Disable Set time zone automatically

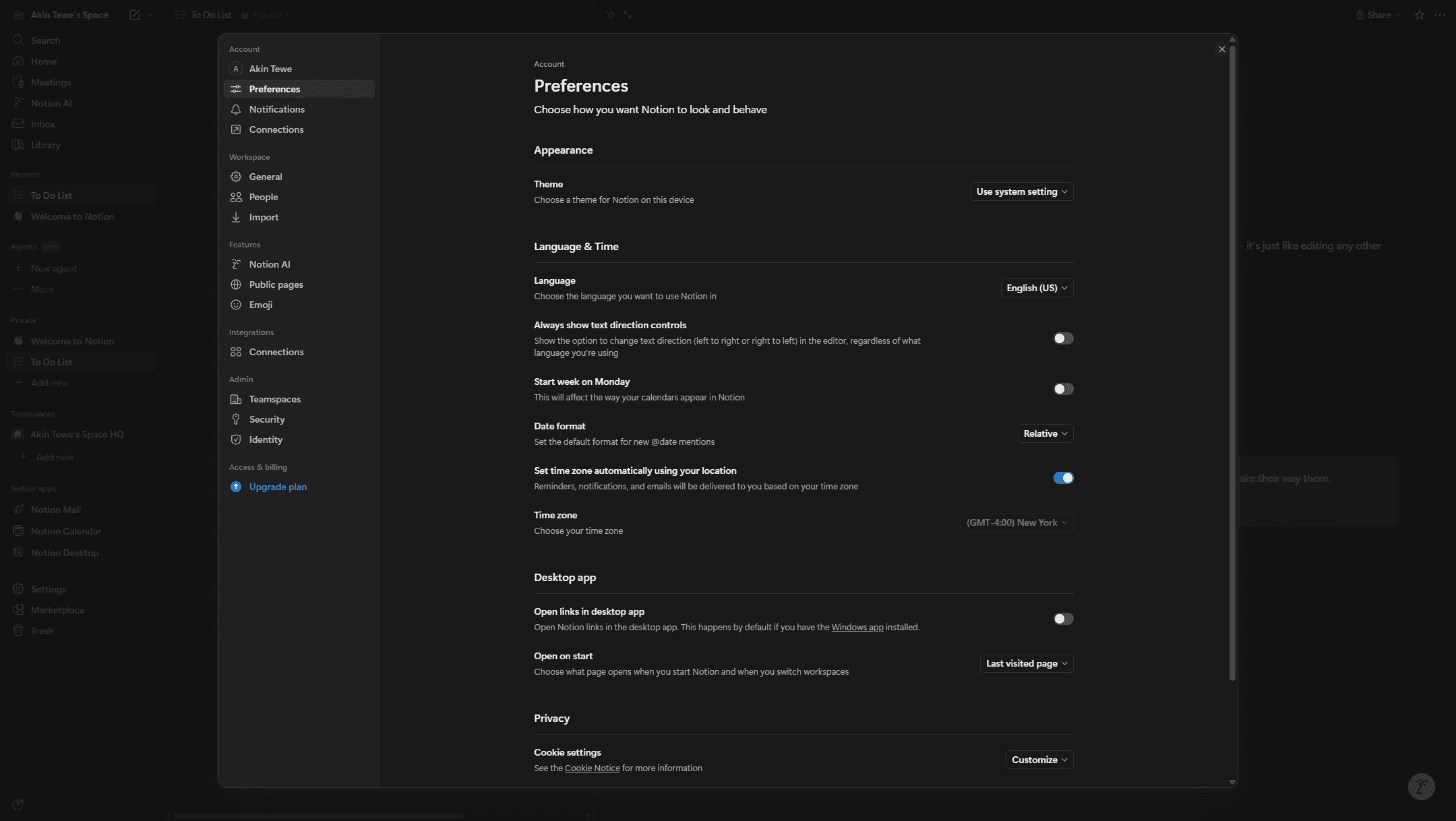1063,478
